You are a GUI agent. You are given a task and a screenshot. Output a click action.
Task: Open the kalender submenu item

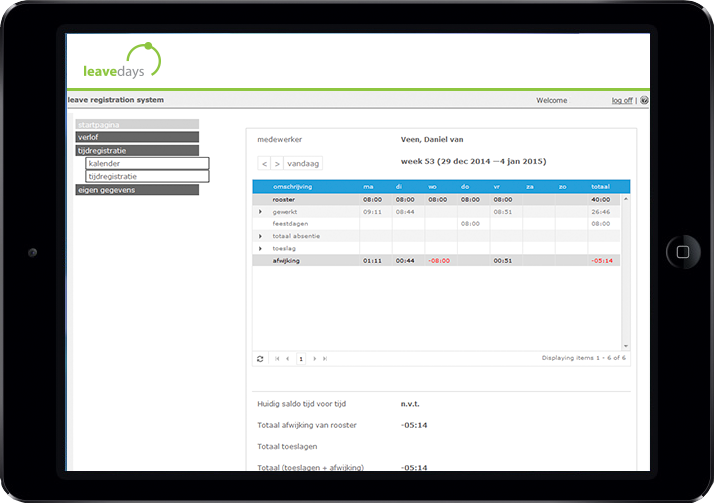click(x=147, y=163)
